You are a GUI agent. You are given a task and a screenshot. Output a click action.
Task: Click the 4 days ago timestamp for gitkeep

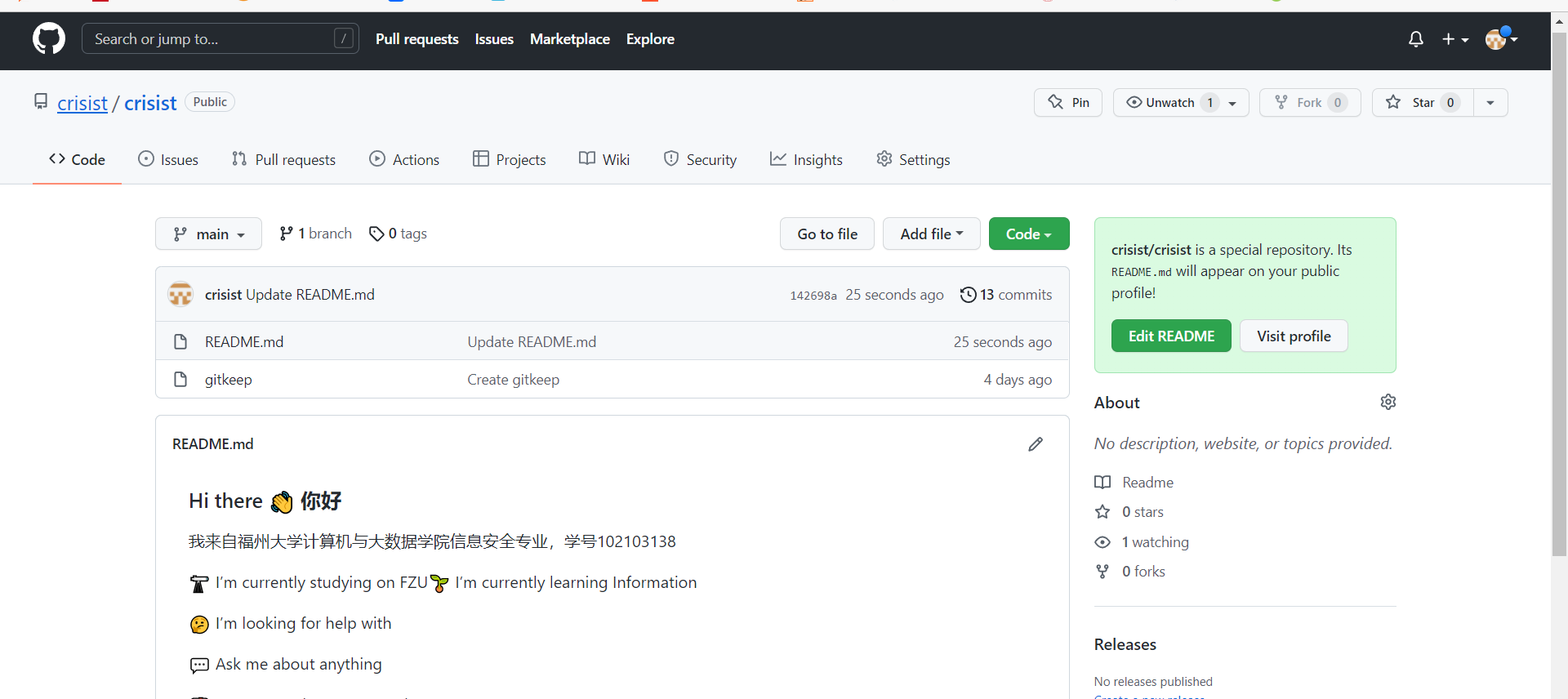coord(1018,380)
